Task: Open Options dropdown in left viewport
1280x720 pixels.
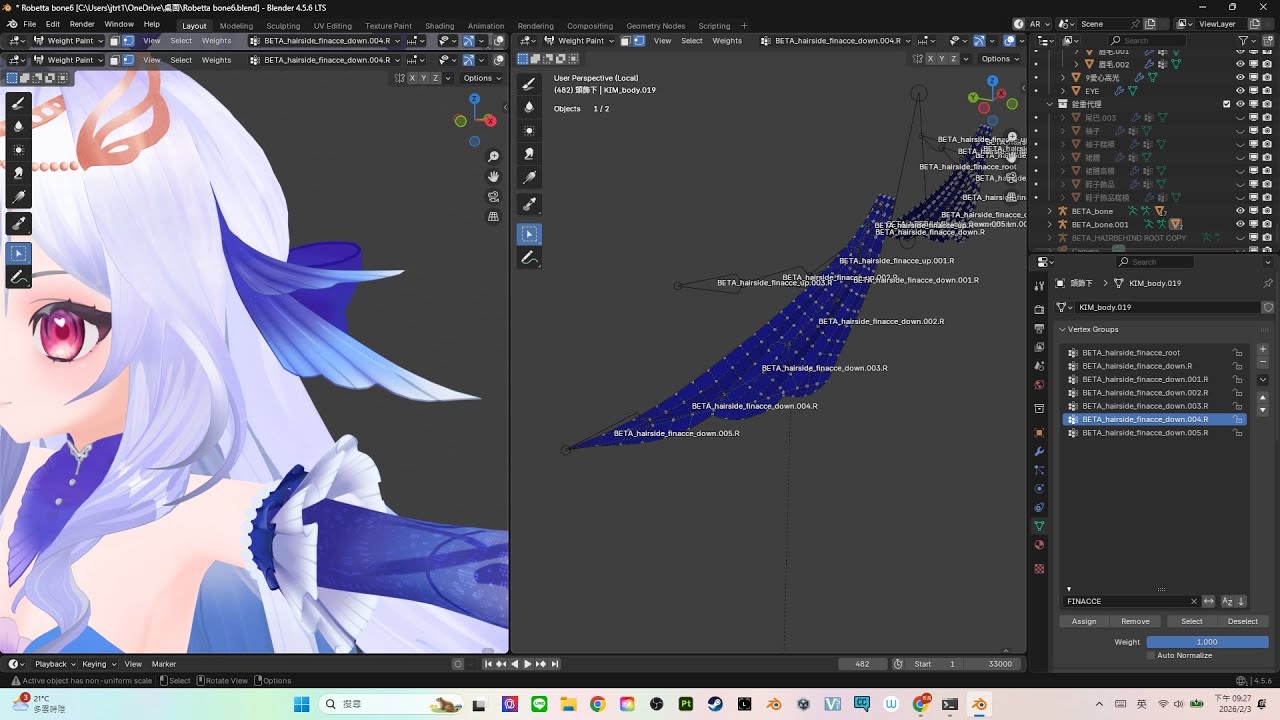Action: tap(482, 78)
